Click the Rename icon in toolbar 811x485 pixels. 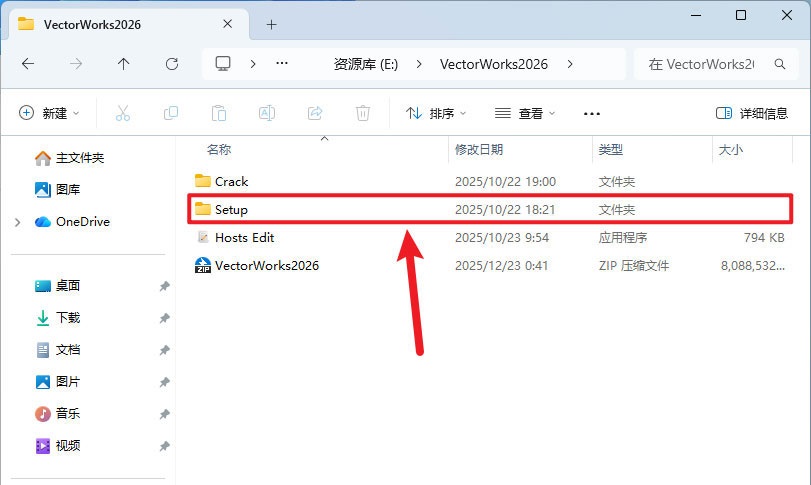267,113
